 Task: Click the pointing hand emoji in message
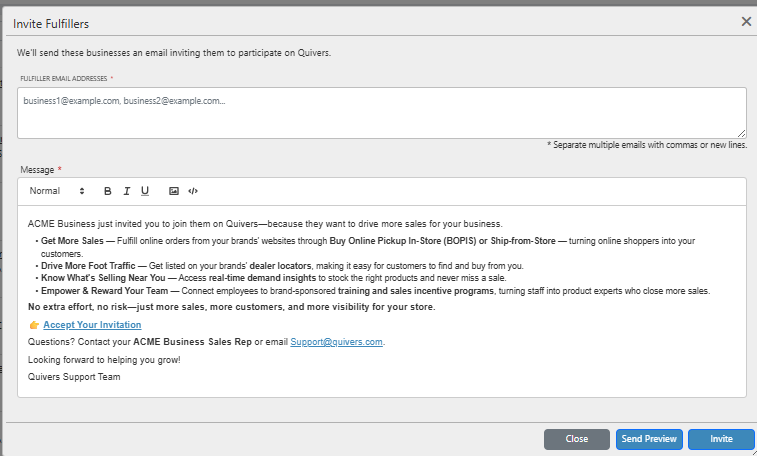[34, 325]
